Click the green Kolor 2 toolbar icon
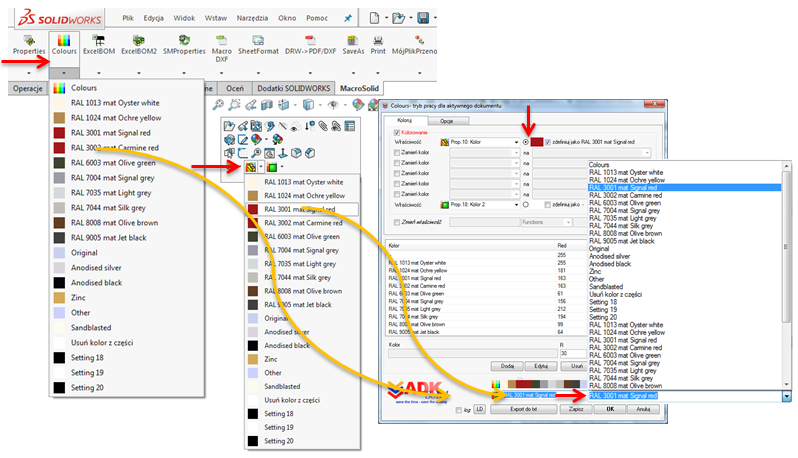The width and height of the screenshot is (798, 458). (x=272, y=167)
